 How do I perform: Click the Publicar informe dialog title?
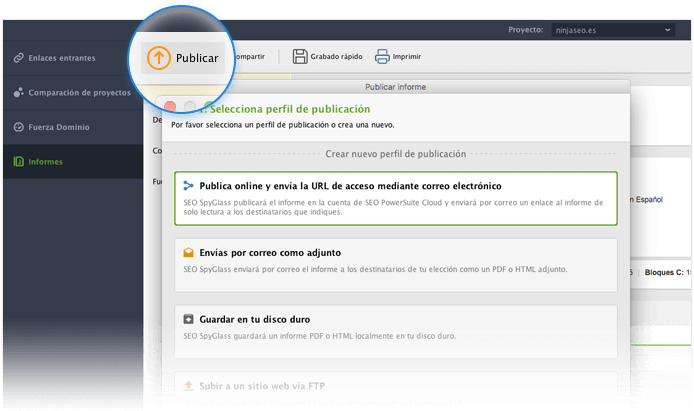[395, 87]
